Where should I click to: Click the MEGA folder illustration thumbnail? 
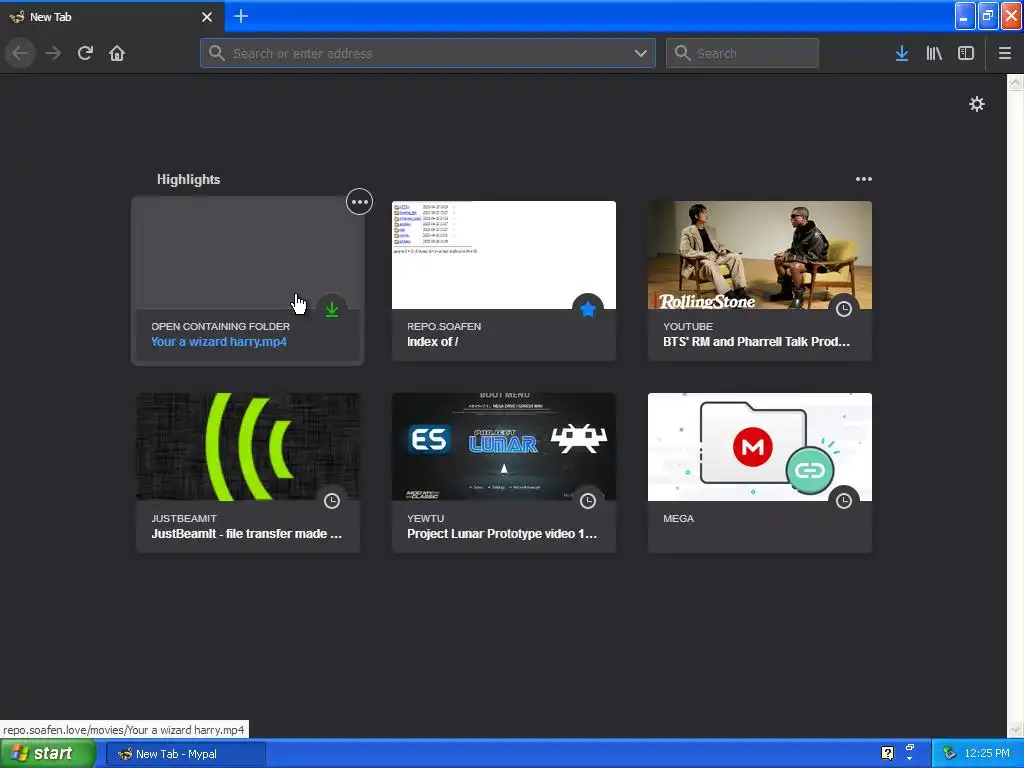pos(760,447)
